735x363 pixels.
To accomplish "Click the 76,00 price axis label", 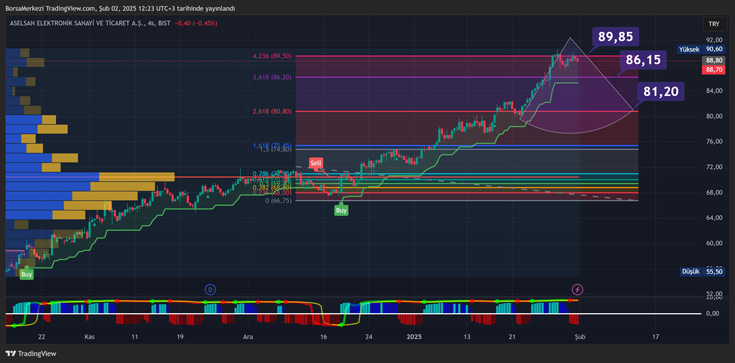I will 714,142.
